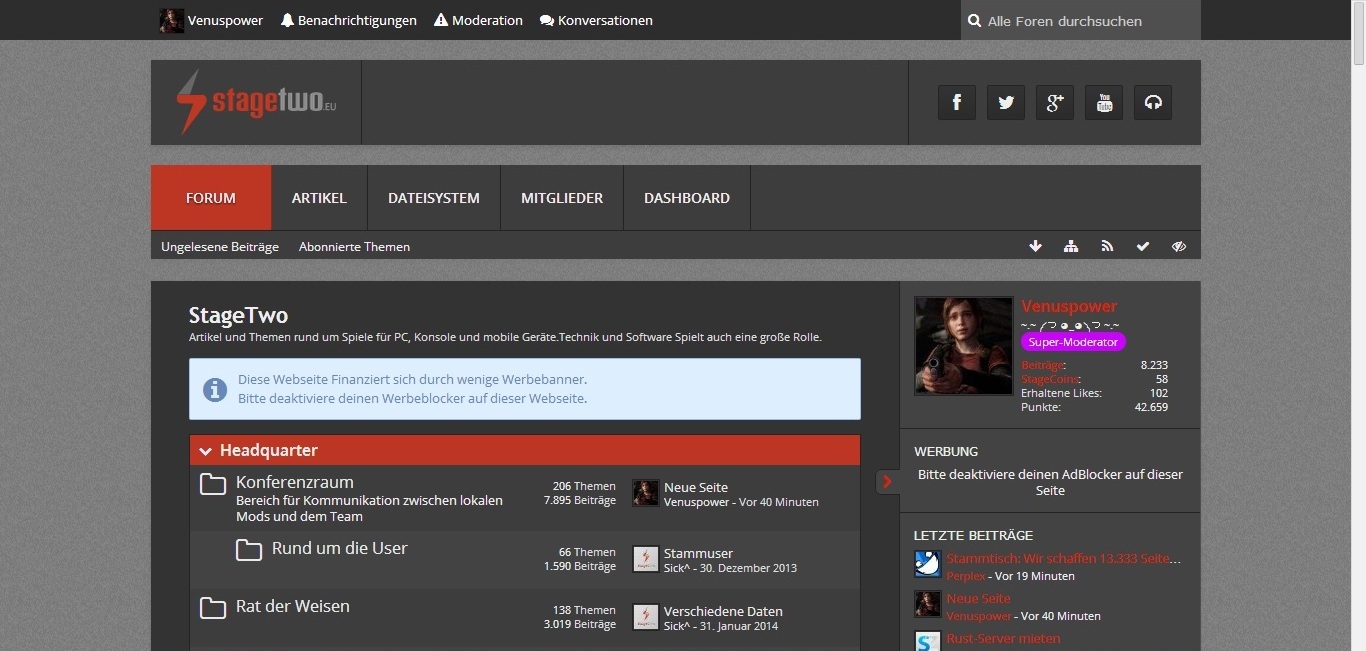This screenshot has height=651, width=1366.
Task: Open the Konferenzraum forum
Action: click(x=295, y=482)
